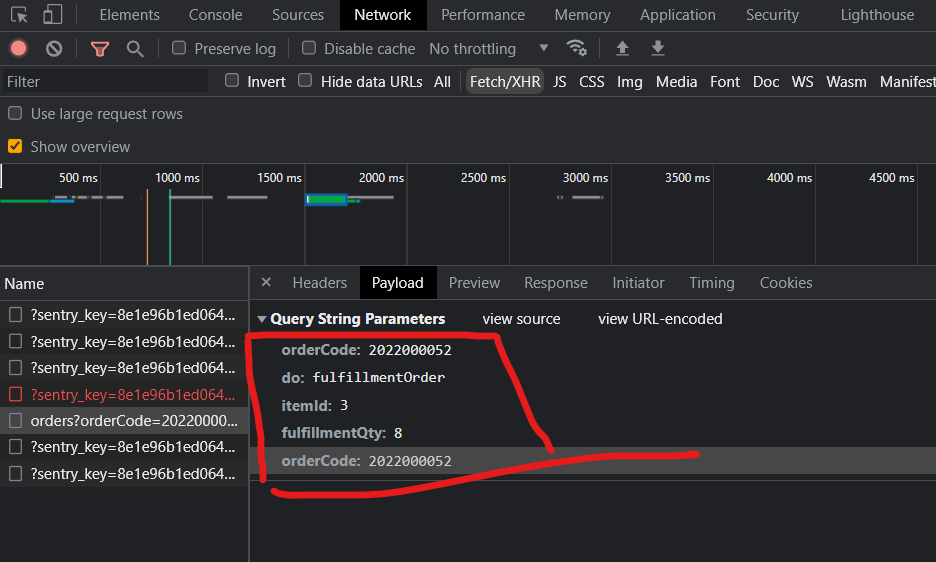Import HAR file with upload arrow
This screenshot has height=562, width=936.
[622, 48]
